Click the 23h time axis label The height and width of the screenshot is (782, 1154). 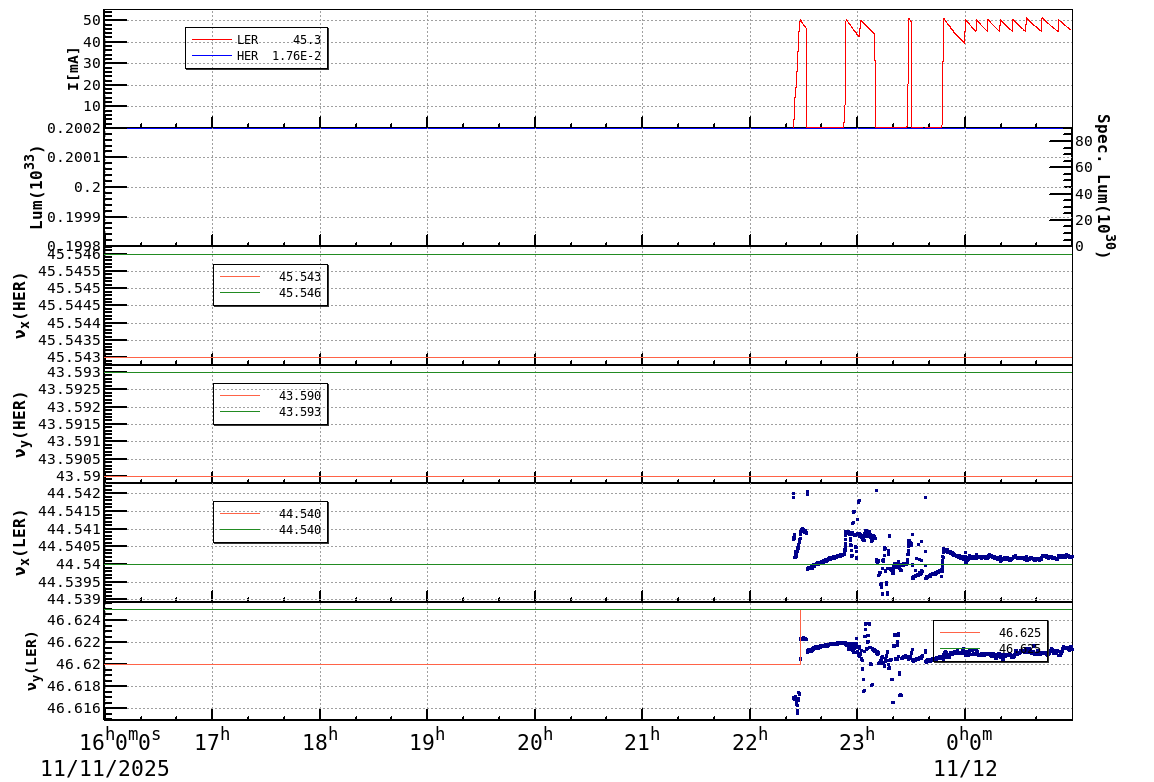point(857,739)
